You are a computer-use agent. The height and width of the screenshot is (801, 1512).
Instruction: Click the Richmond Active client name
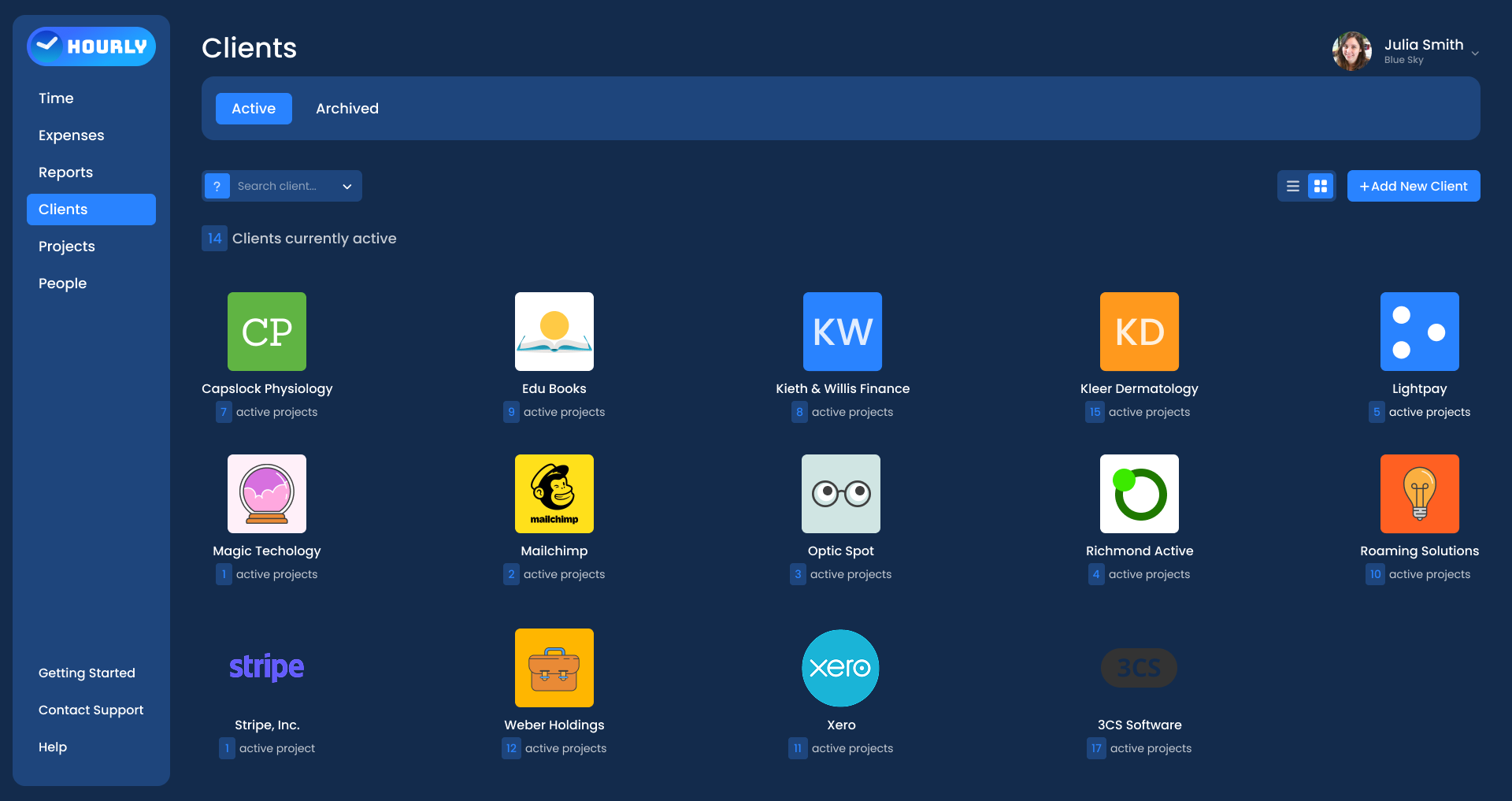click(1140, 551)
